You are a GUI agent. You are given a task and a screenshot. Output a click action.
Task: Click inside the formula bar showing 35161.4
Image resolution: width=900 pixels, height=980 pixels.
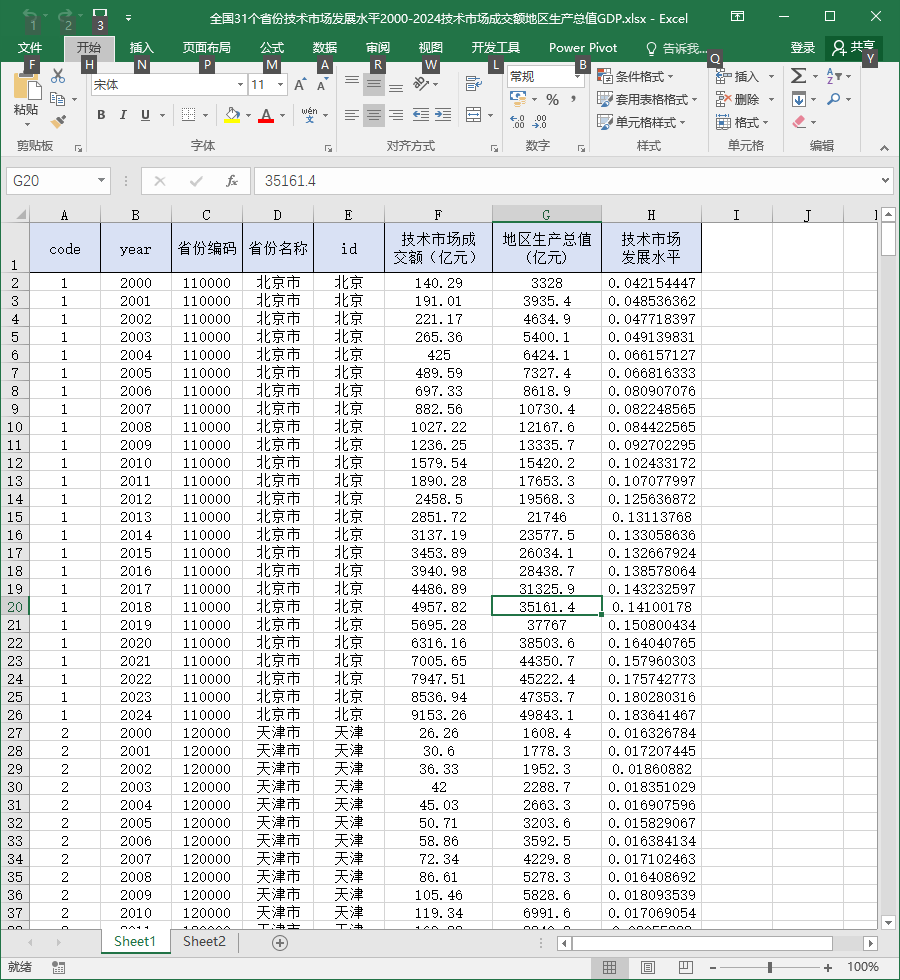tap(572, 181)
